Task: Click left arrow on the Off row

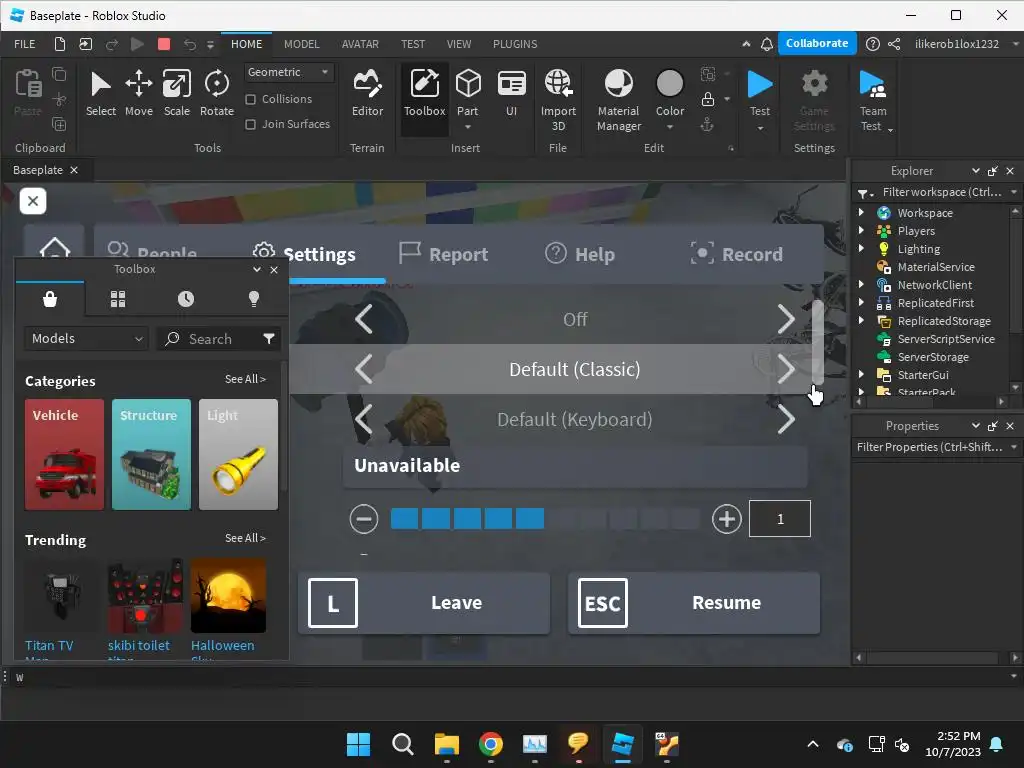Action: 364,319
